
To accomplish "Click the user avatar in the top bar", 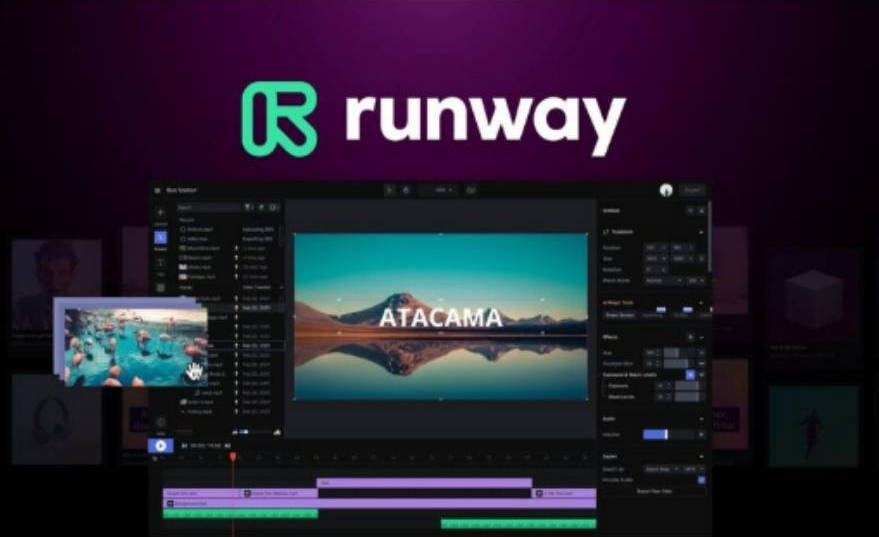I will [x=666, y=190].
